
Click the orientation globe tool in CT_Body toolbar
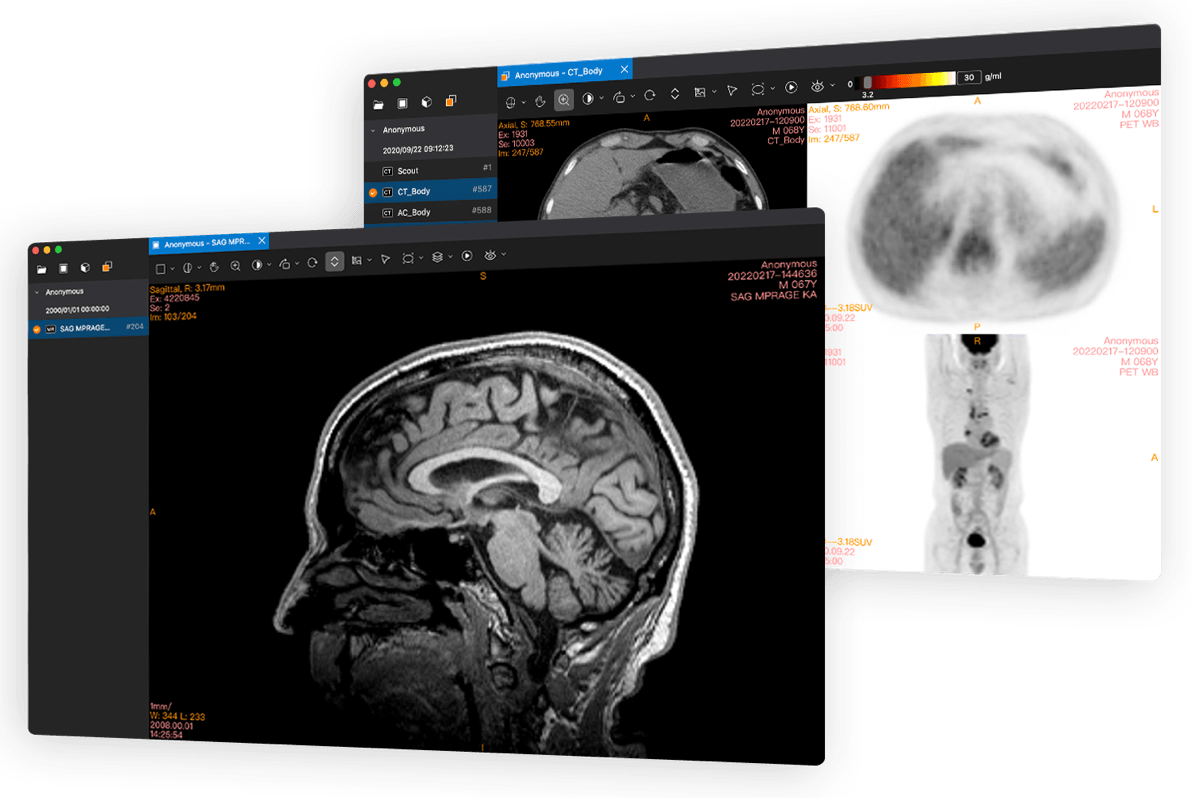[510, 103]
